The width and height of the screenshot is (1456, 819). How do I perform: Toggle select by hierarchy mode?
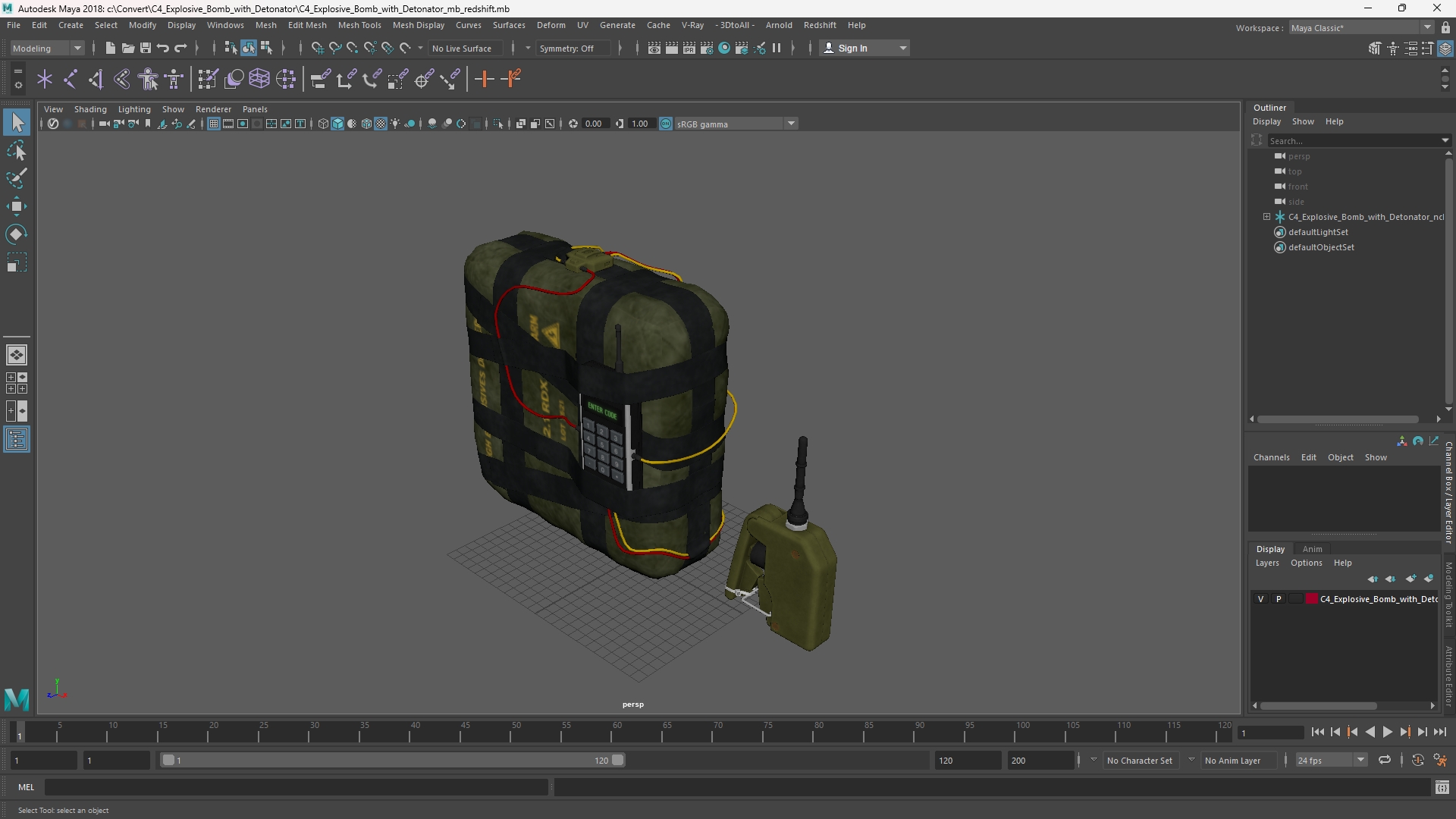pos(231,48)
